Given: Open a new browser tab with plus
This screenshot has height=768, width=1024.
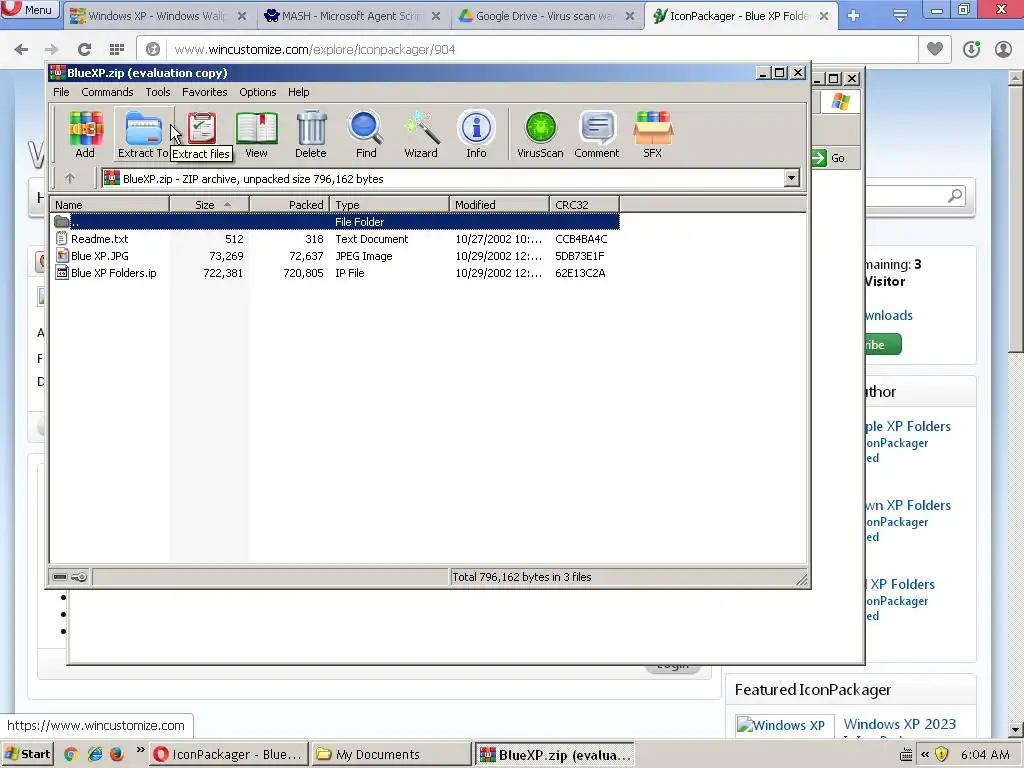Looking at the screenshot, I should [x=853, y=16].
